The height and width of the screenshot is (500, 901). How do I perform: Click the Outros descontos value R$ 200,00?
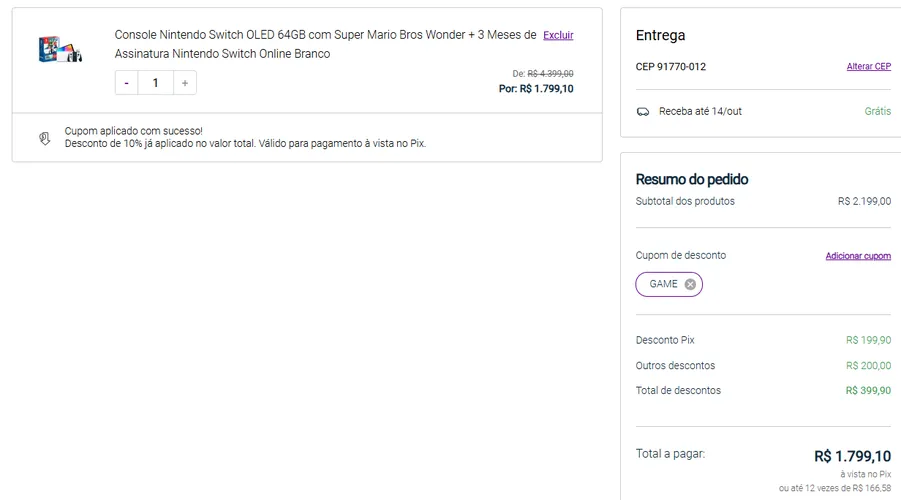coord(868,366)
